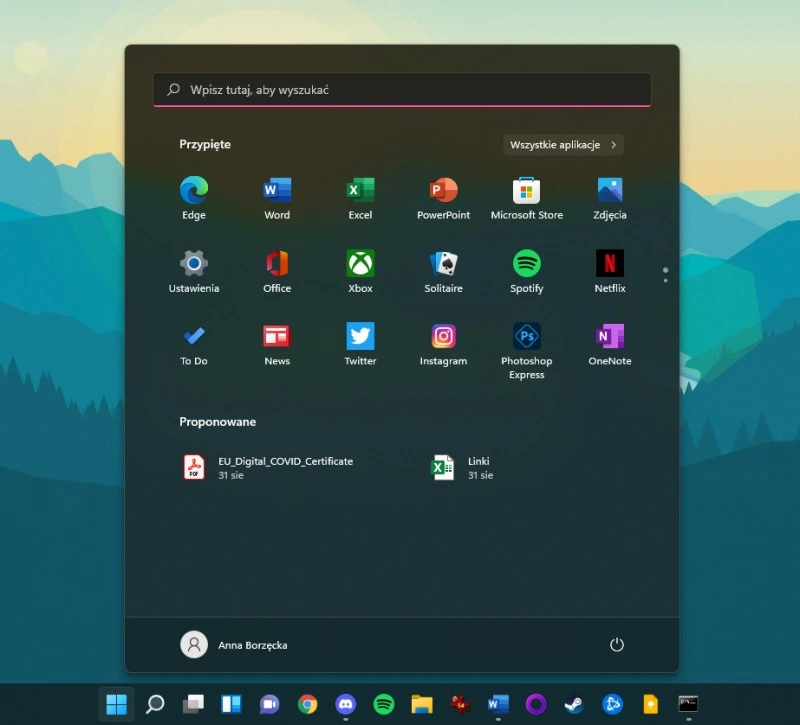Open Ustawienia (Settings)
The height and width of the screenshot is (725, 800).
[193, 265]
